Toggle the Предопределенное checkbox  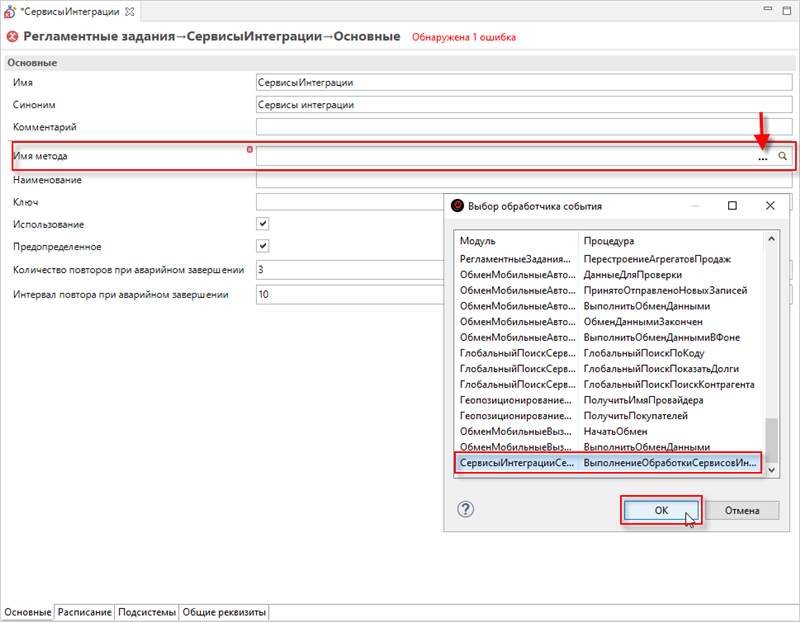pos(263,246)
